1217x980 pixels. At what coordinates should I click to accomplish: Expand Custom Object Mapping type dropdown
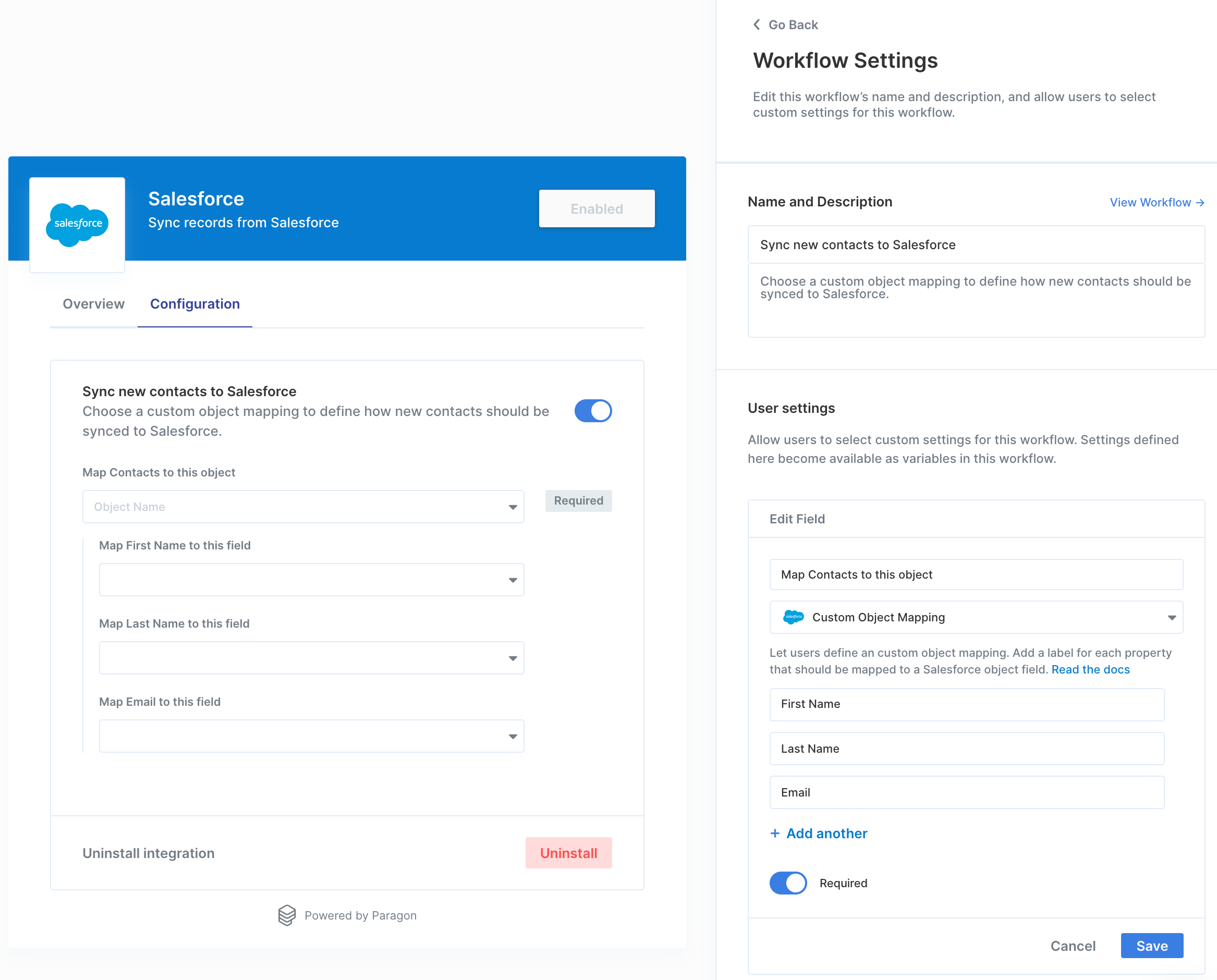976,617
